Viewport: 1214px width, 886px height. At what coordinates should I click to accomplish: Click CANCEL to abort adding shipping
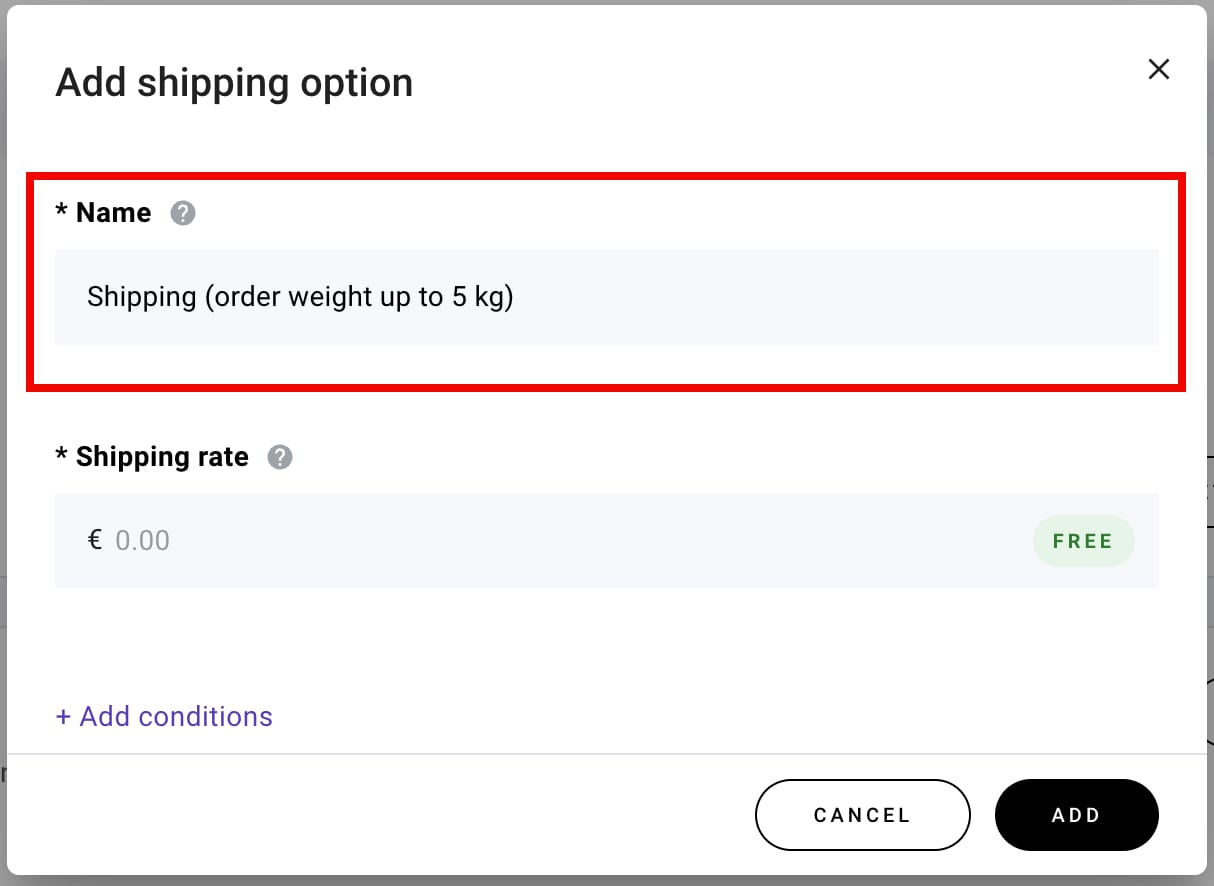tap(862, 815)
